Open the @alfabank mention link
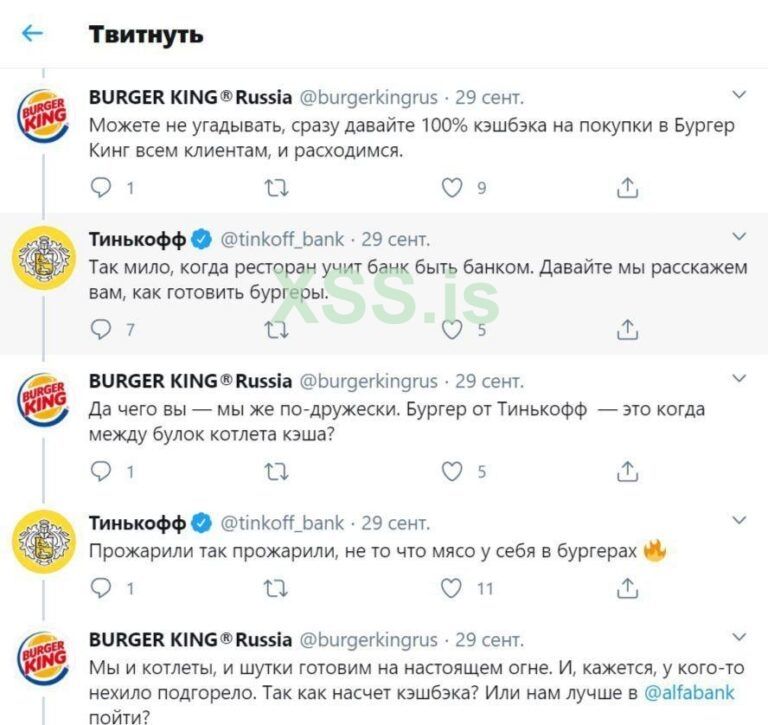 689,691
